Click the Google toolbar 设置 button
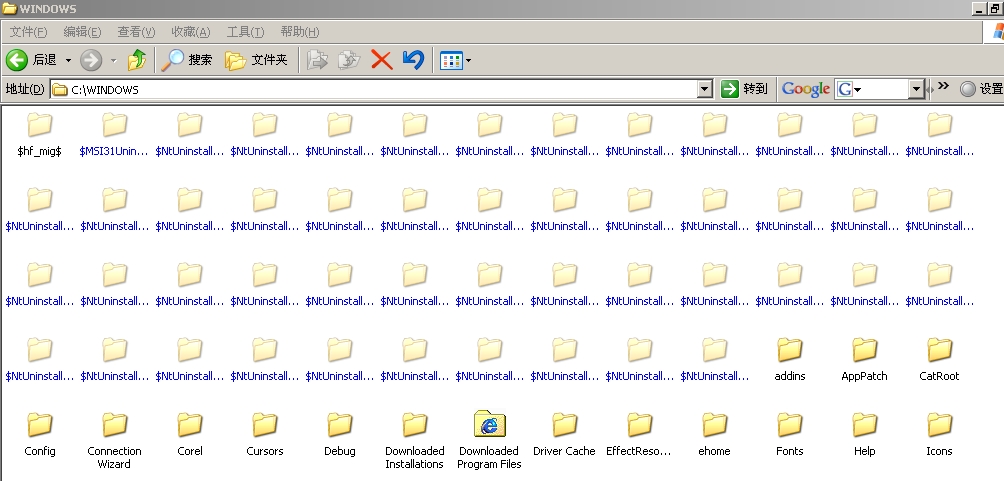Image resolution: width=1004 pixels, height=481 pixels. (981, 89)
